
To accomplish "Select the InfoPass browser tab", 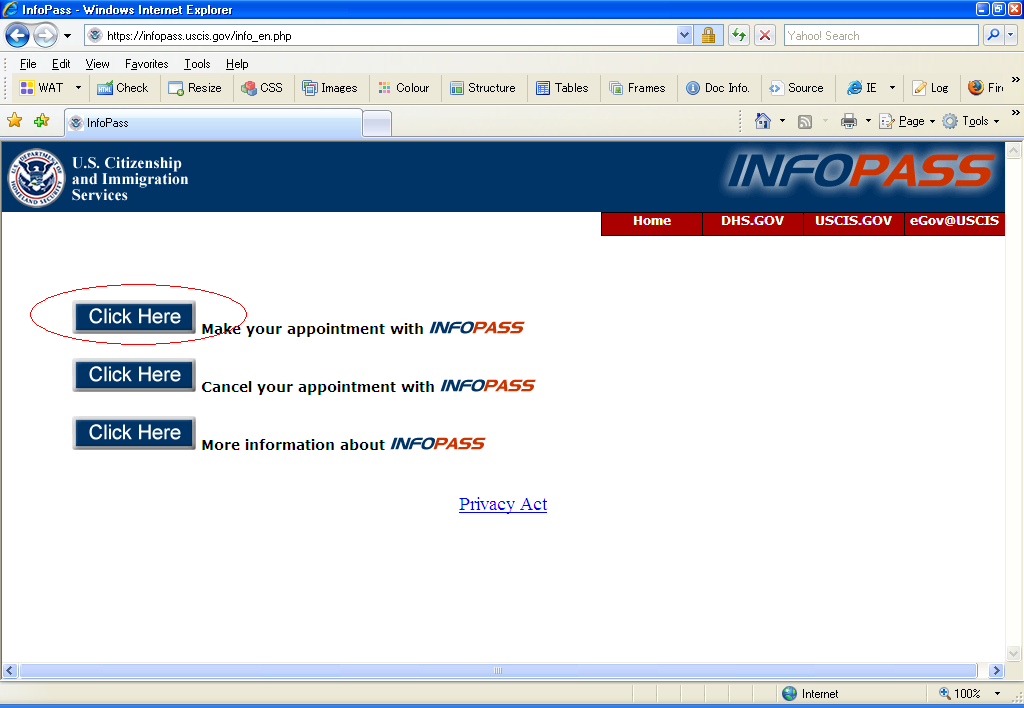I will pos(214,123).
